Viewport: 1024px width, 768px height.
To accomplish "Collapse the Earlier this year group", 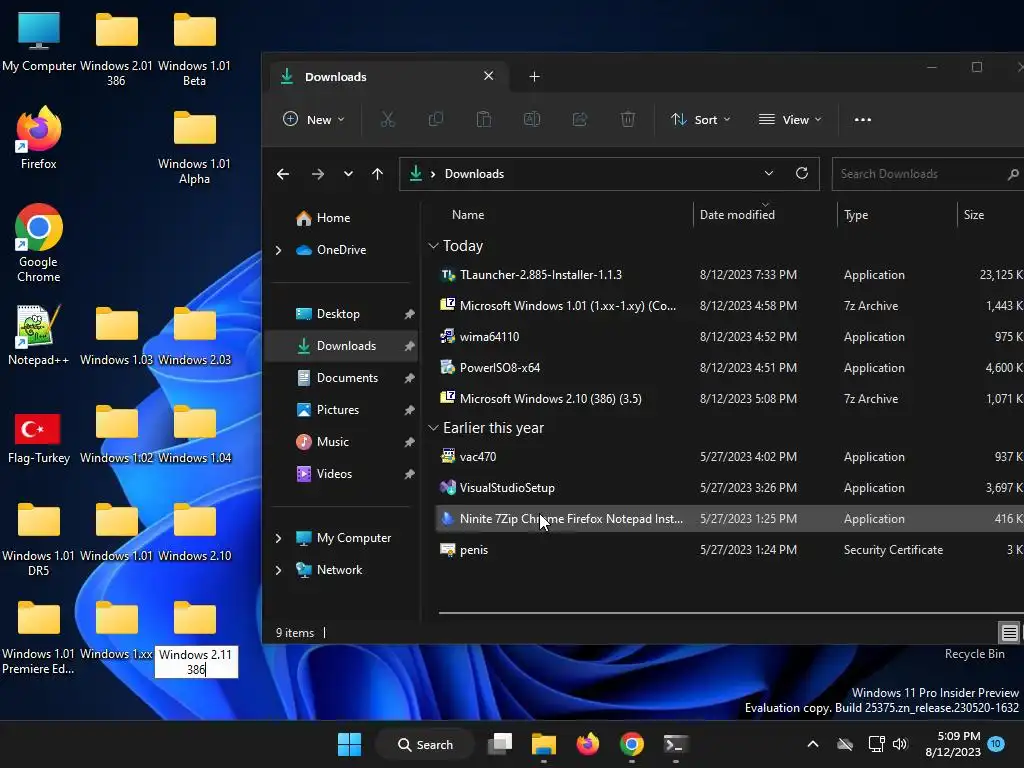I will tap(433, 428).
